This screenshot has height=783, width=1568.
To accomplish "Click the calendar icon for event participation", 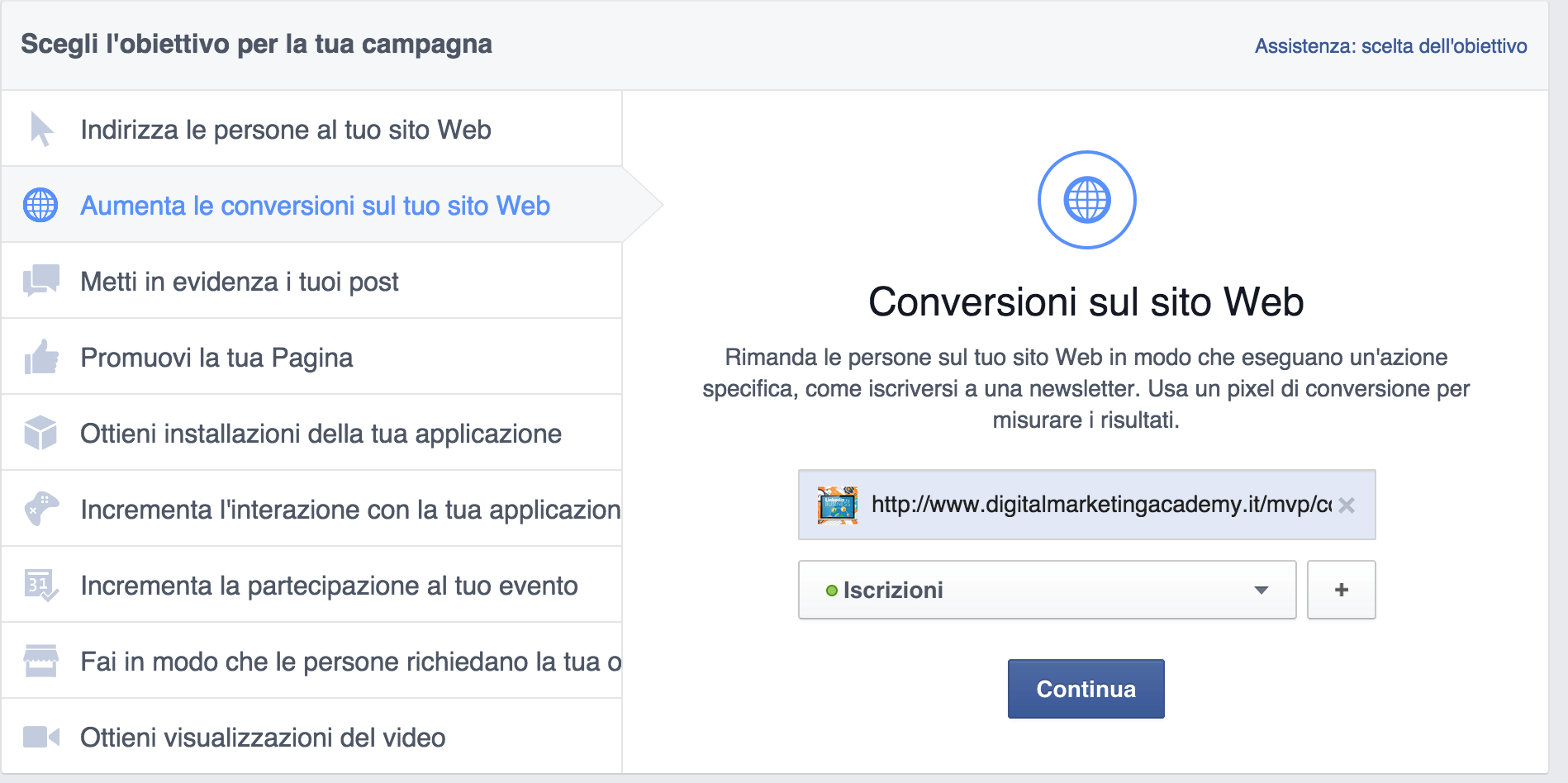I will point(40,585).
